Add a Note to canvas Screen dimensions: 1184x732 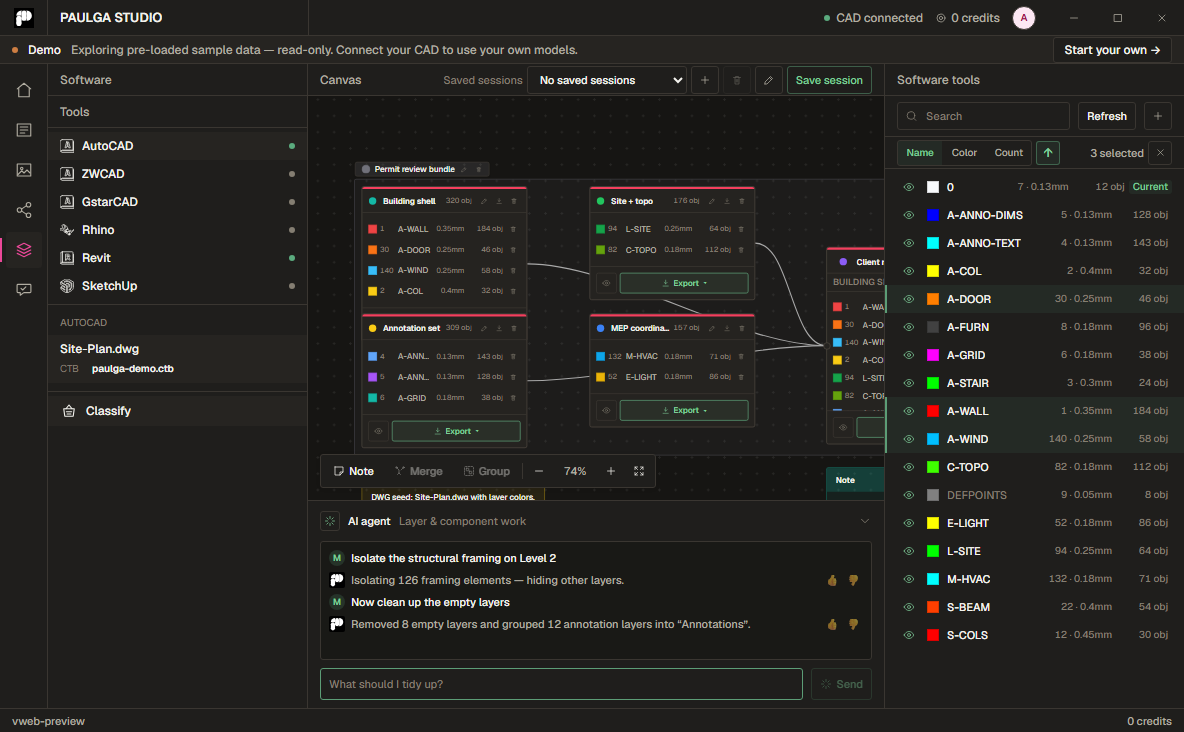(354, 471)
